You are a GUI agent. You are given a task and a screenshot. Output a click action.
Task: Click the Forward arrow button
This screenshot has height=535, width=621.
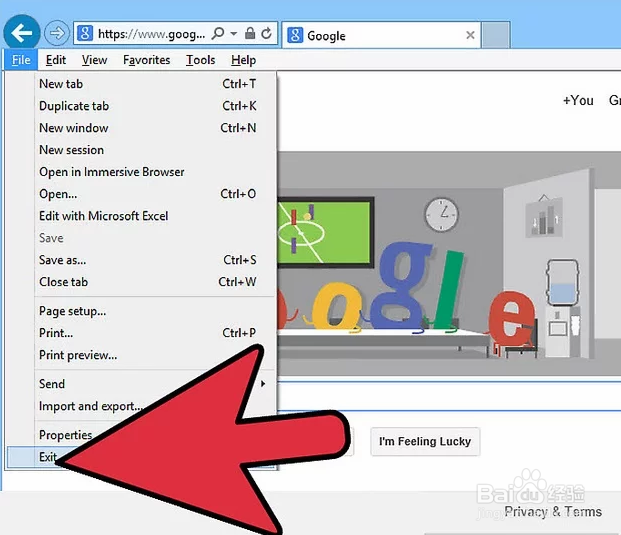point(56,33)
